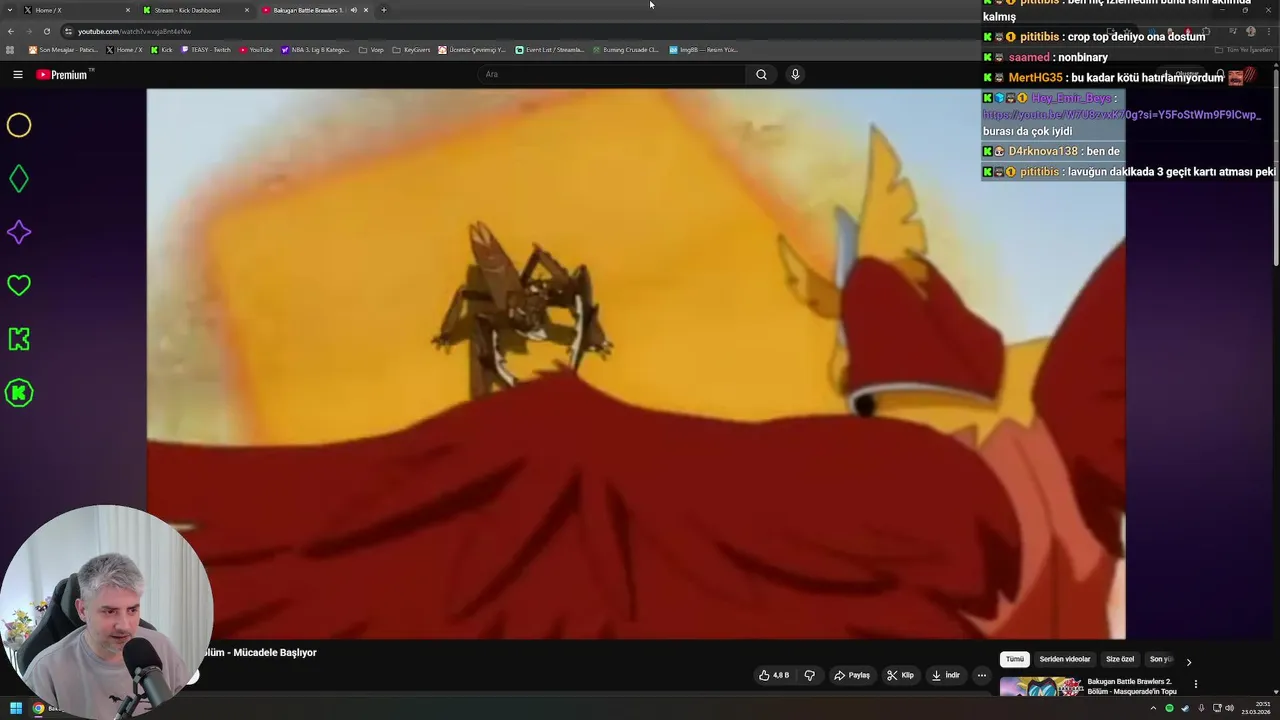1280x720 pixels.
Task: Open Chrome from the Windows taskbar
Action: pos(38,708)
